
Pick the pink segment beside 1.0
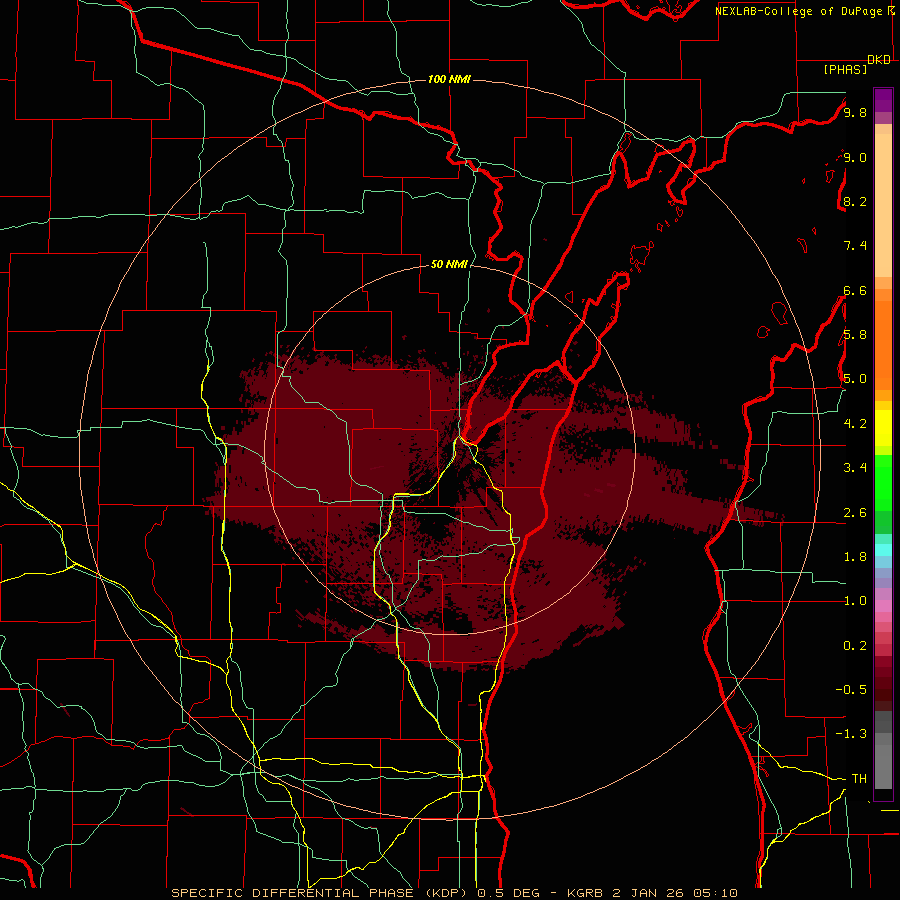[883, 606]
